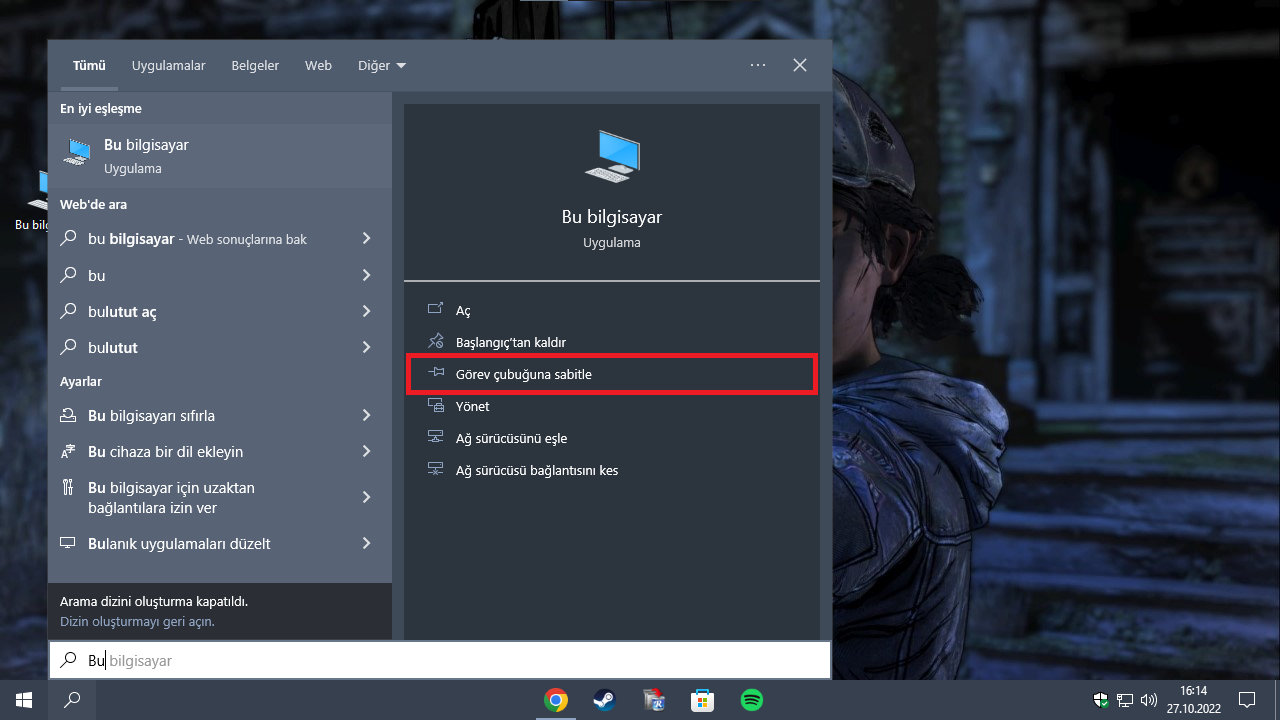Open Google Chrome from the taskbar
This screenshot has width=1280, height=720.
click(556, 700)
